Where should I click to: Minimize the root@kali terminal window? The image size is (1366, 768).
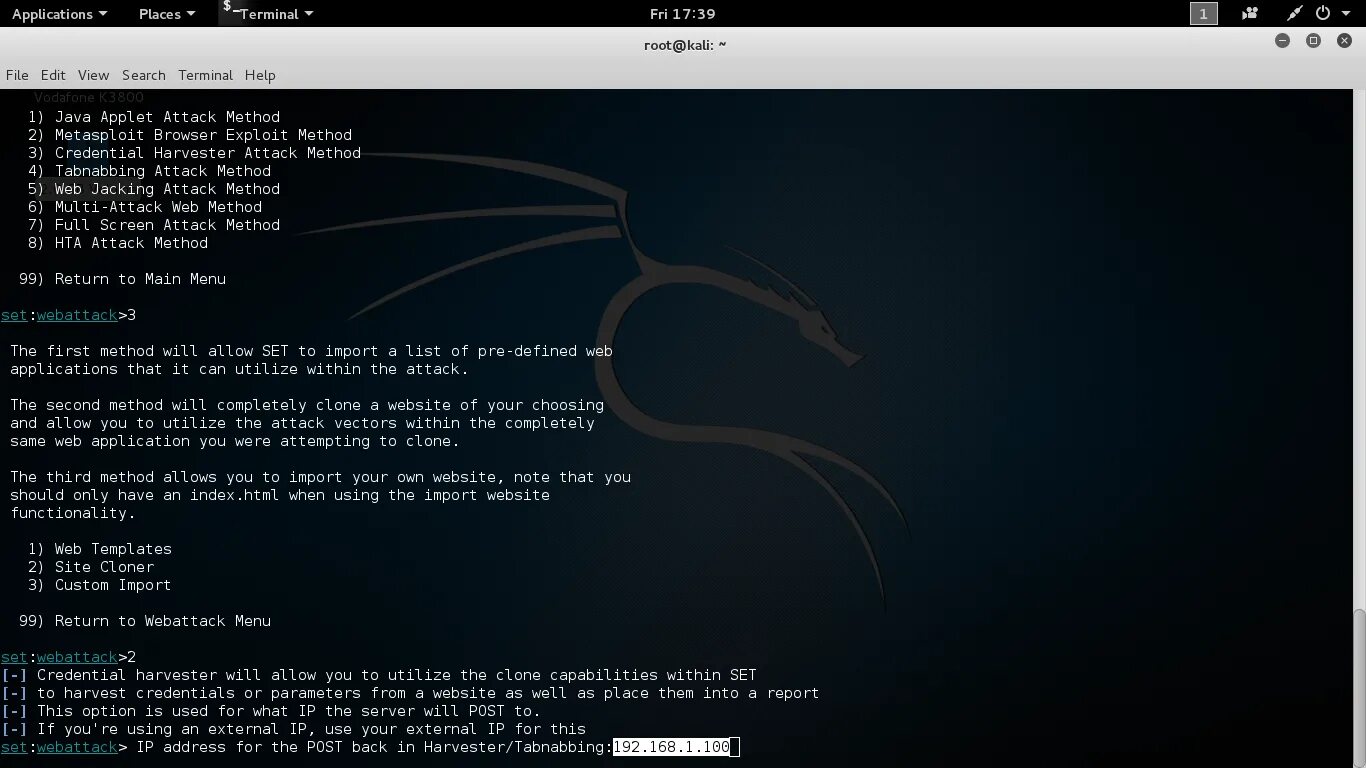[x=1283, y=41]
